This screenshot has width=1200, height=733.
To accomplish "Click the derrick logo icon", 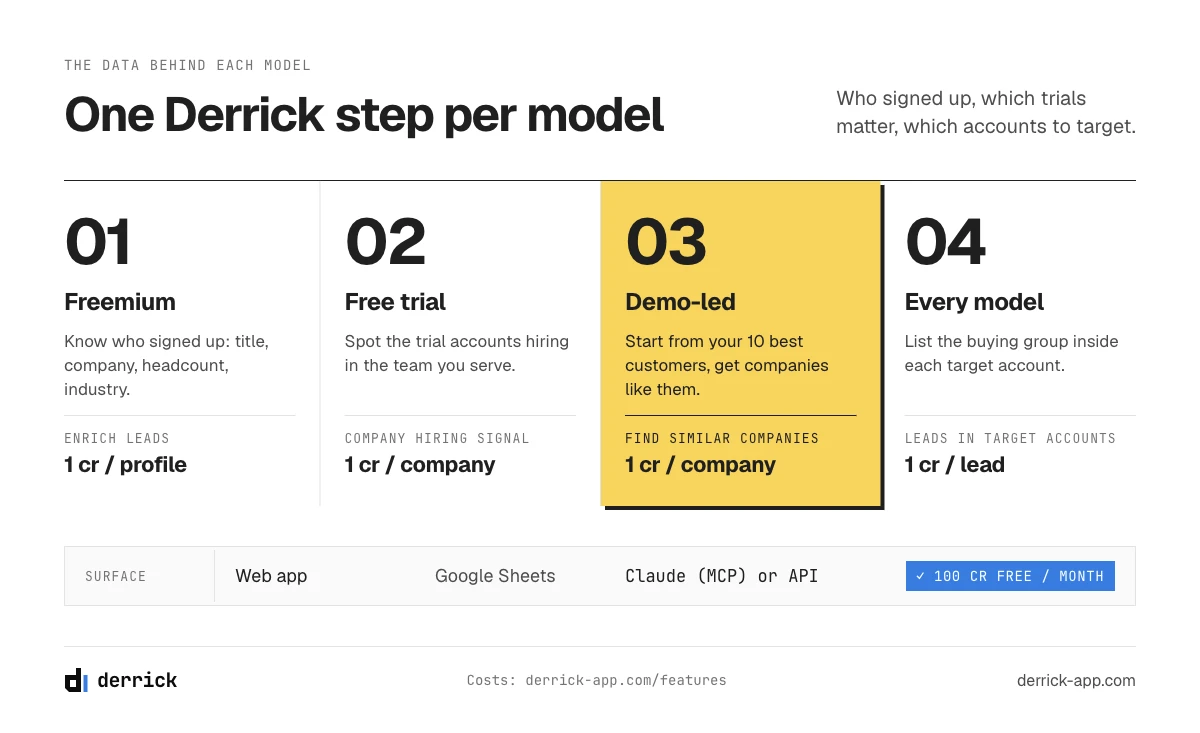I will point(76,680).
